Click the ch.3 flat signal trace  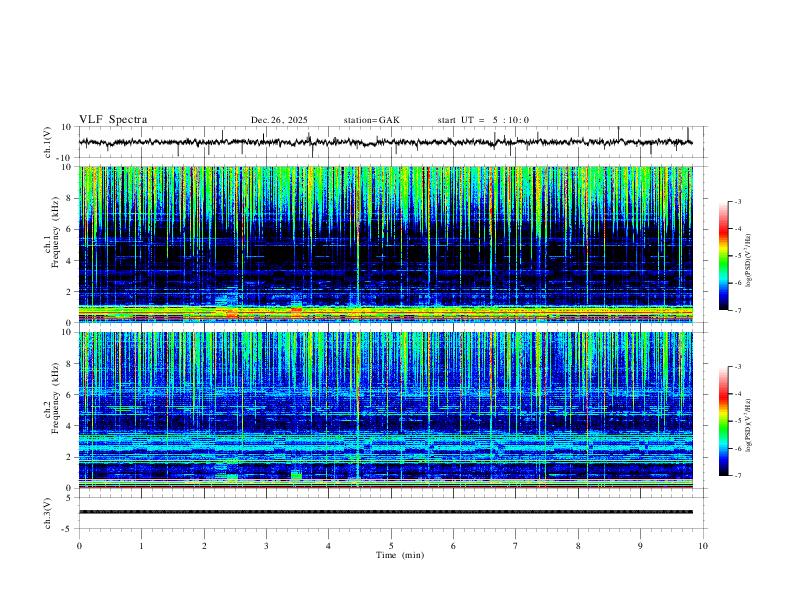(x=385, y=512)
